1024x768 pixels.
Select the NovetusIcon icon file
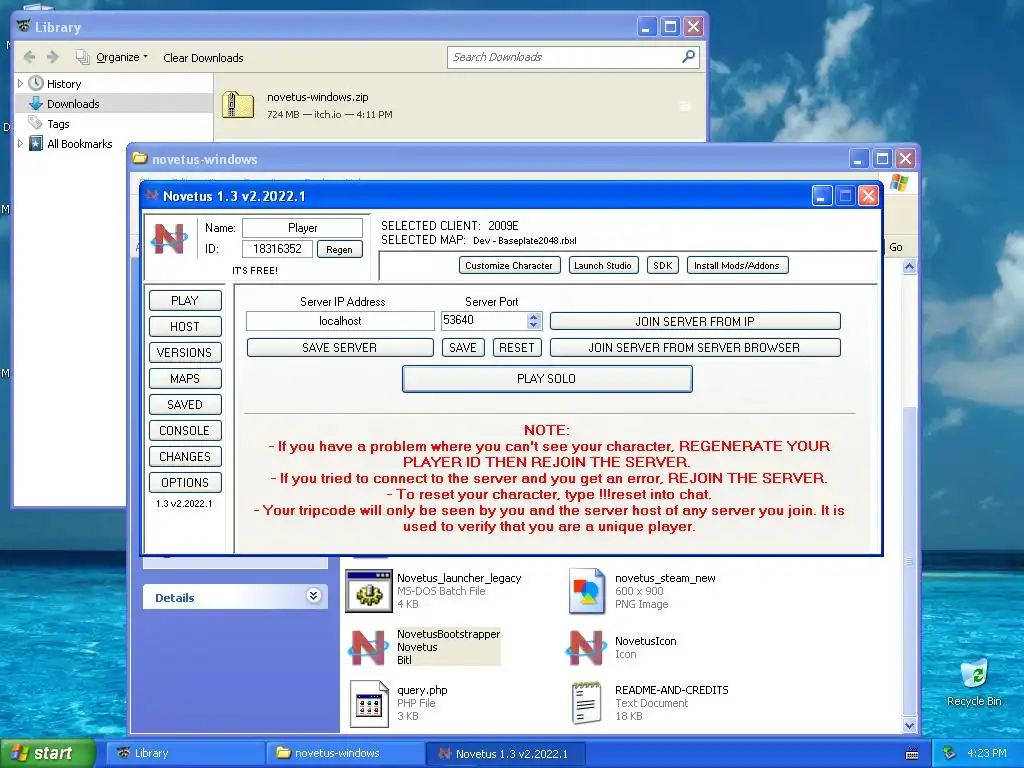(586, 647)
